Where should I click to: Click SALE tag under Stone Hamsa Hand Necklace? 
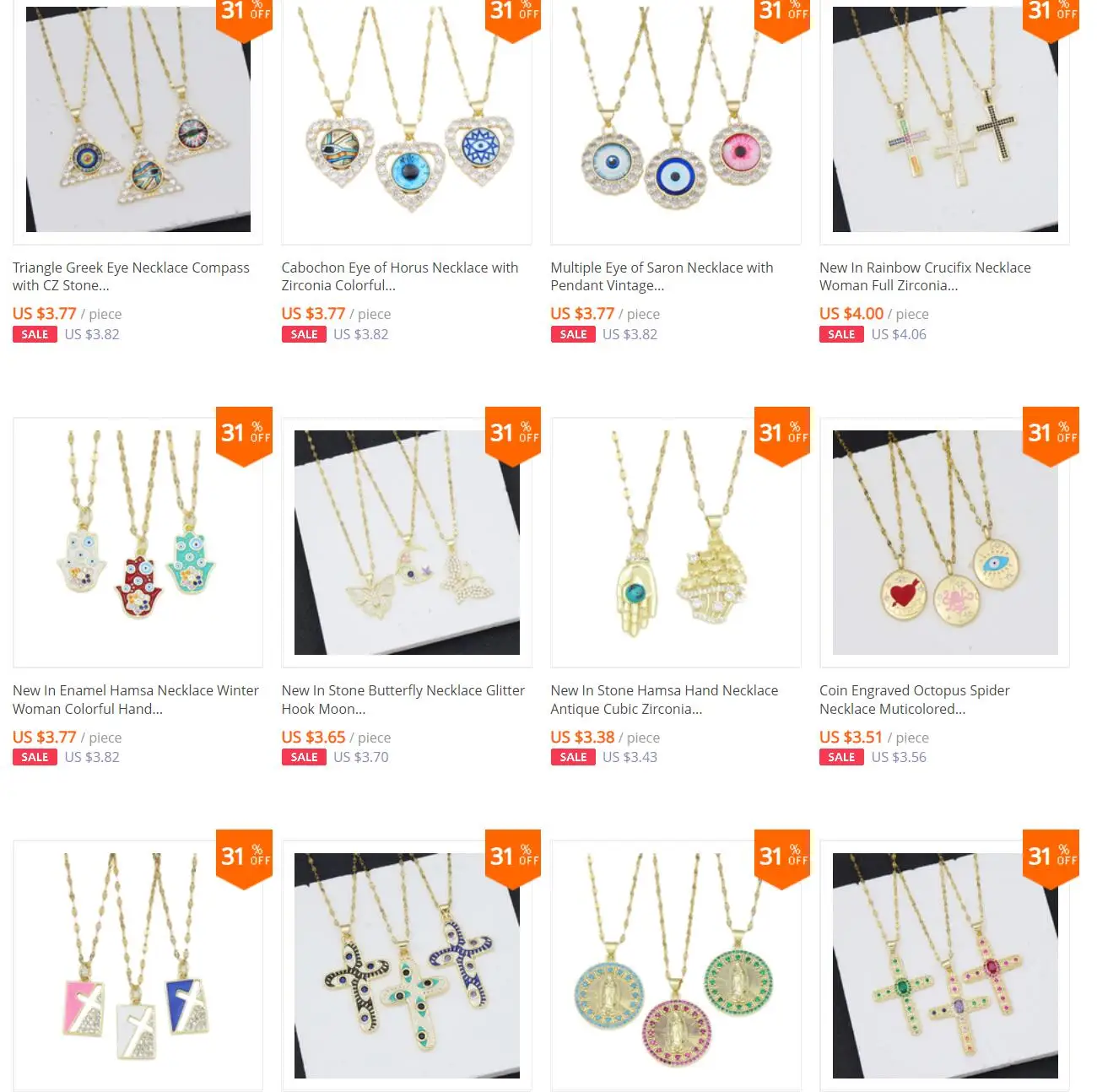click(x=573, y=757)
